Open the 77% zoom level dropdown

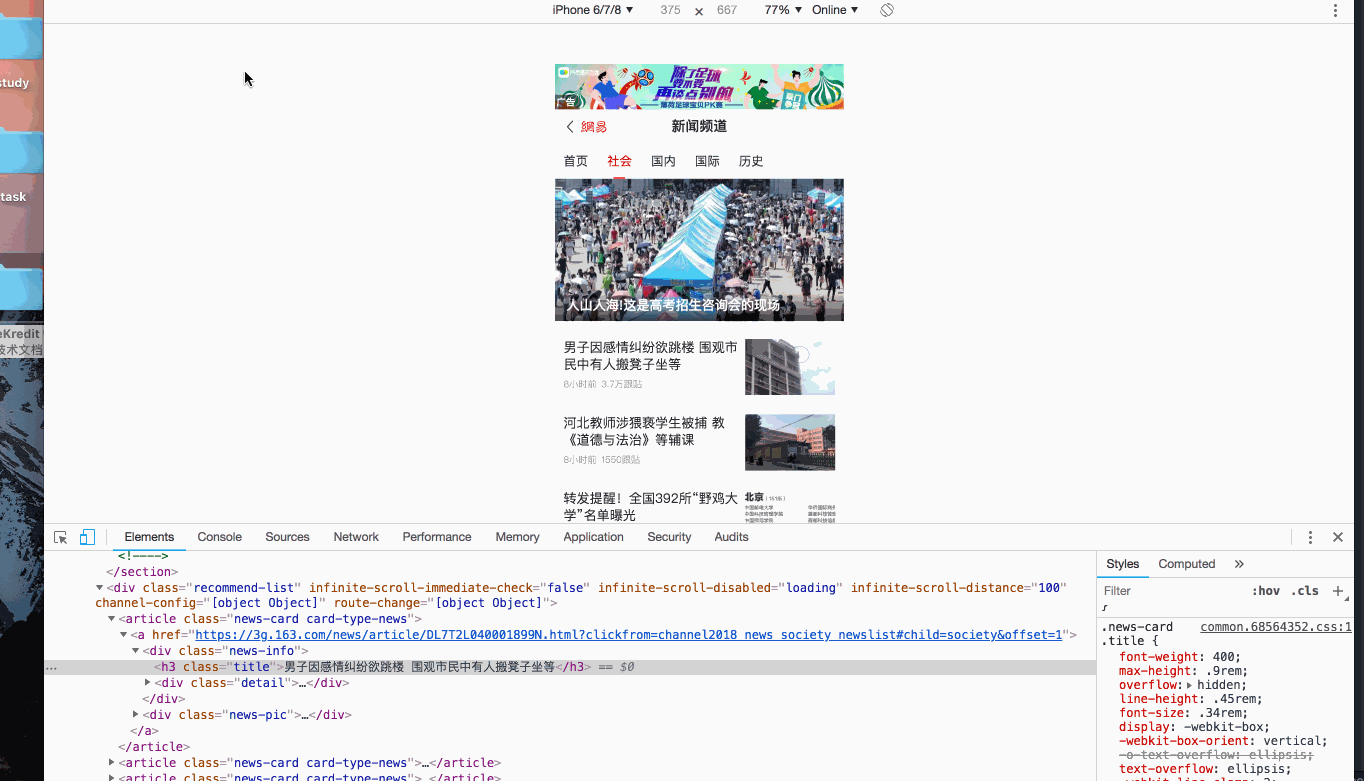[781, 10]
